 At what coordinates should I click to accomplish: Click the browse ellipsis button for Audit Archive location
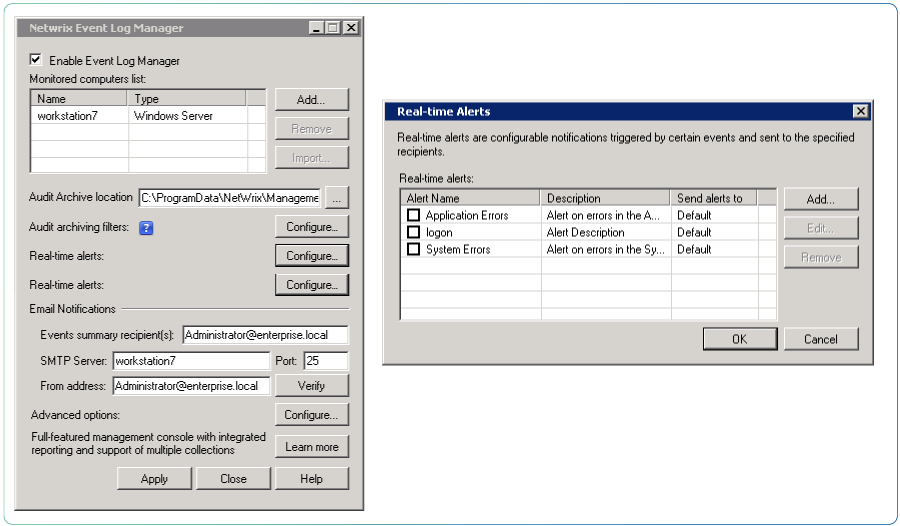(x=337, y=198)
